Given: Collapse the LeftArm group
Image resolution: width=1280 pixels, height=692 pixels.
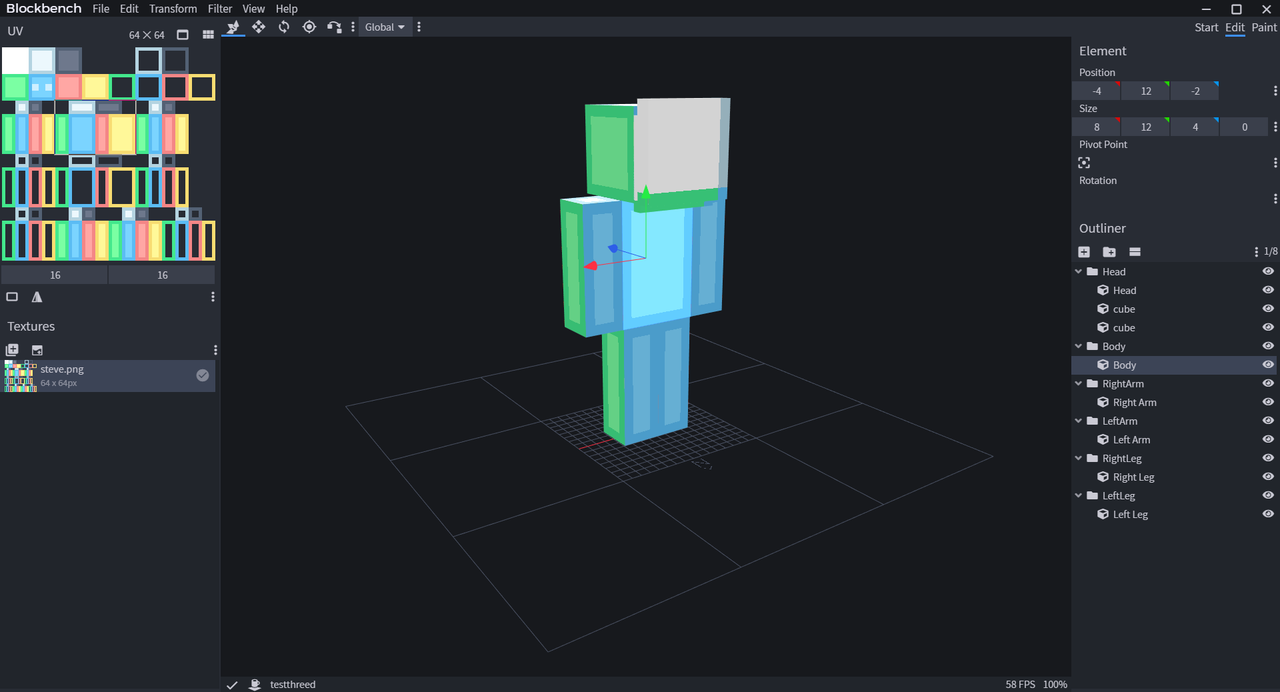Looking at the screenshot, I should point(1079,421).
